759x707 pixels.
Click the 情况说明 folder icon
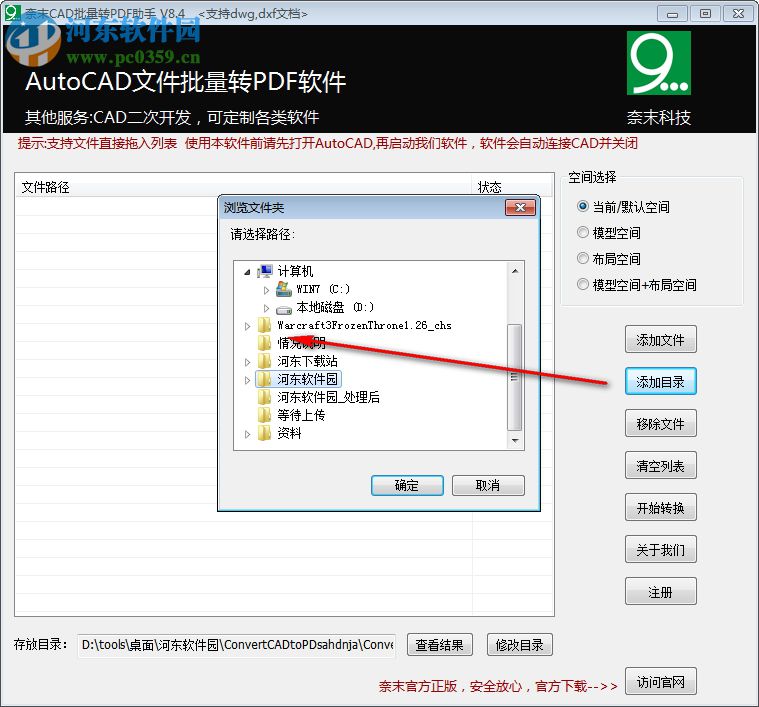(x=264, y=343)
